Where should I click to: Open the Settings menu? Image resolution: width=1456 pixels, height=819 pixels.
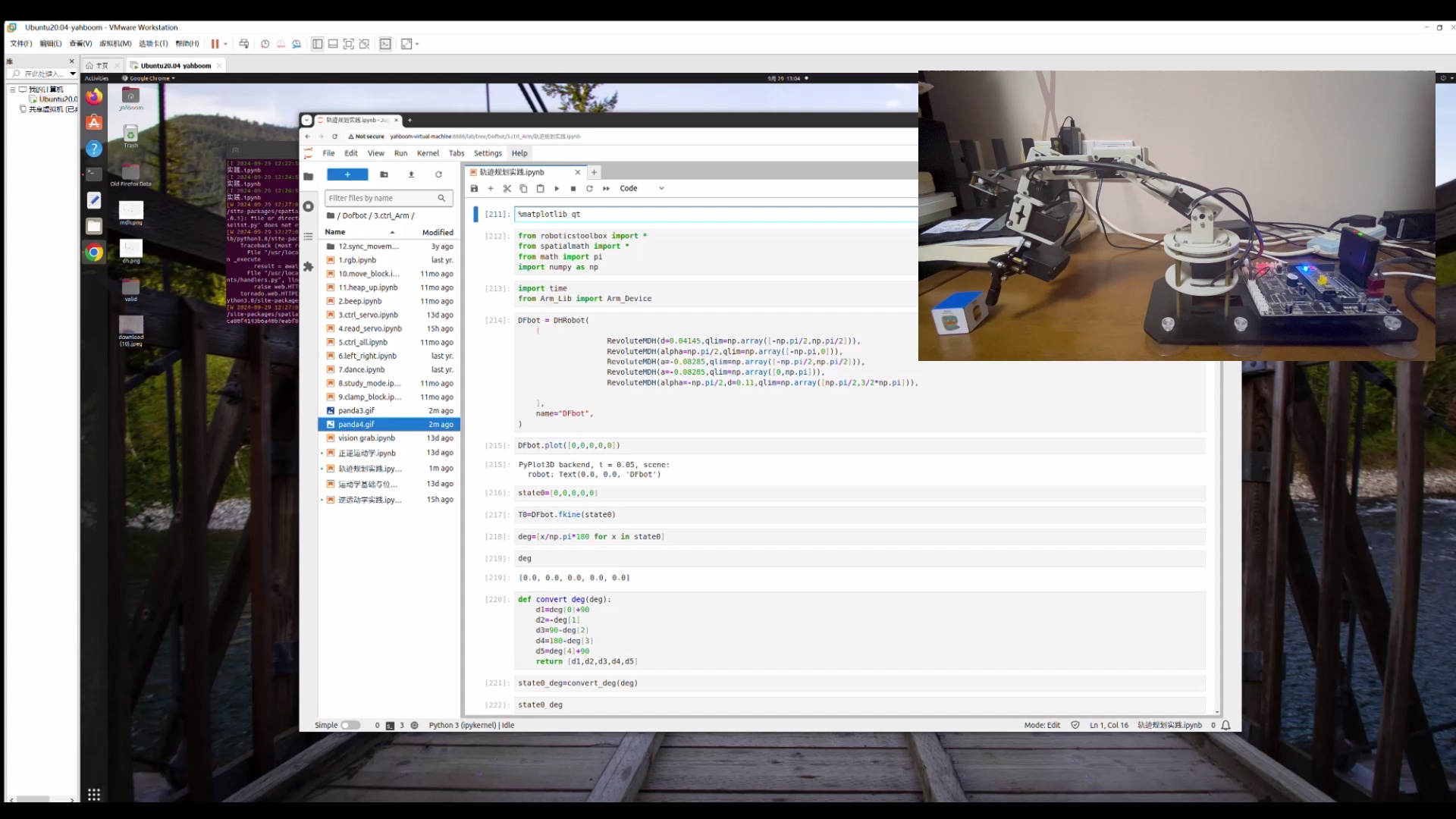488,153
